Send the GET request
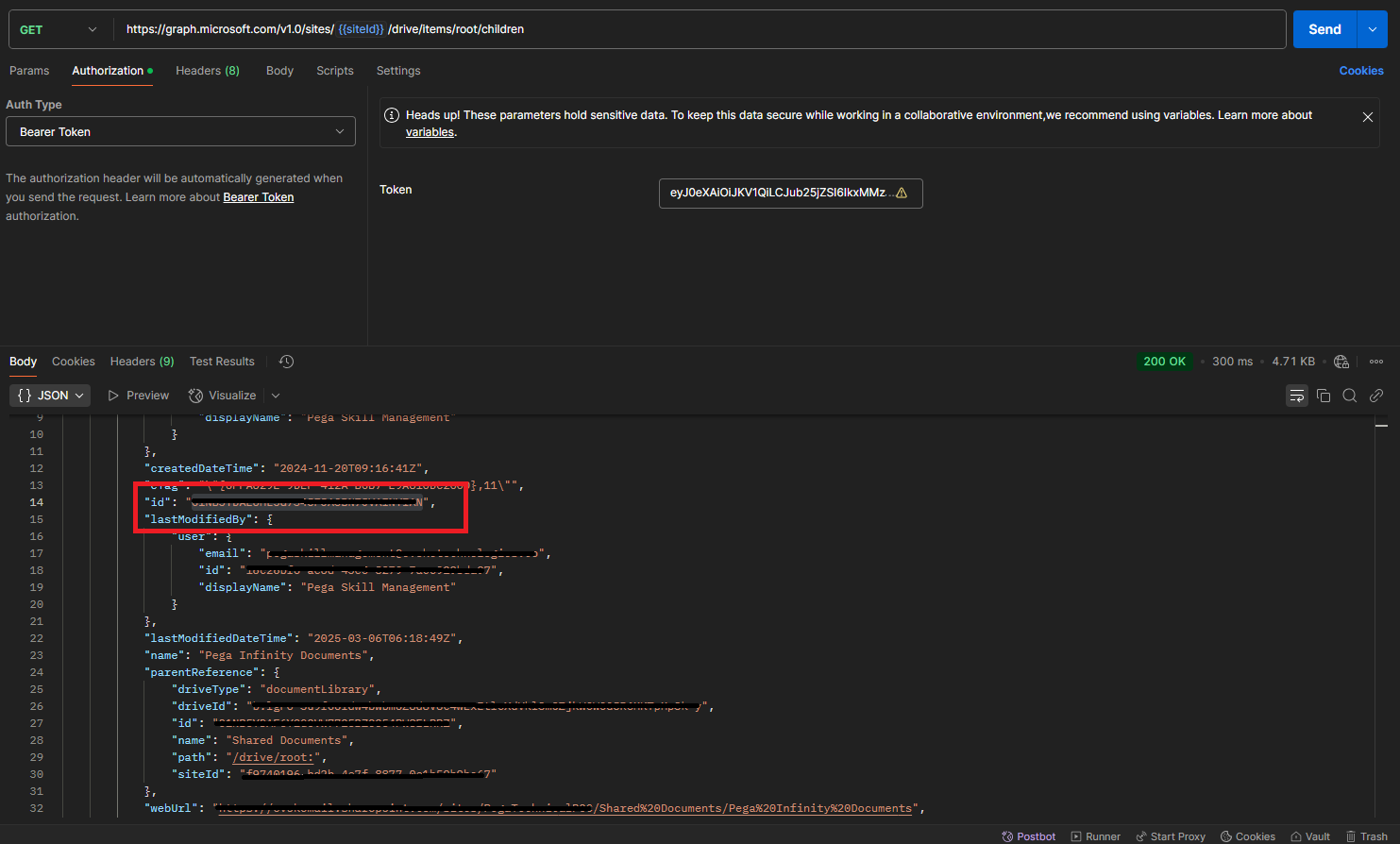1400x844 pixels. [x=1324, y=29]
